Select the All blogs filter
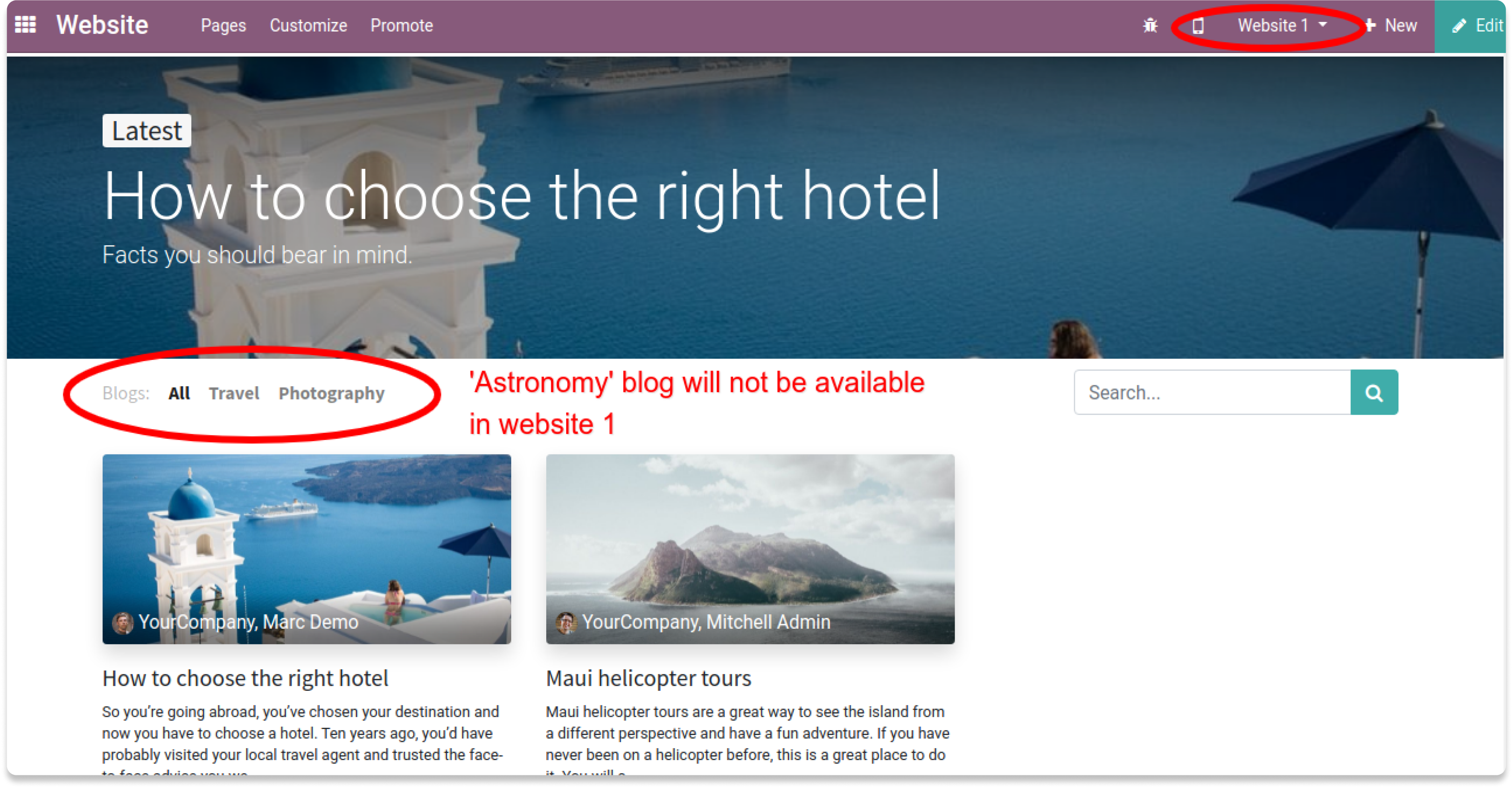The image size is (1512, 788). click(179, 392)
